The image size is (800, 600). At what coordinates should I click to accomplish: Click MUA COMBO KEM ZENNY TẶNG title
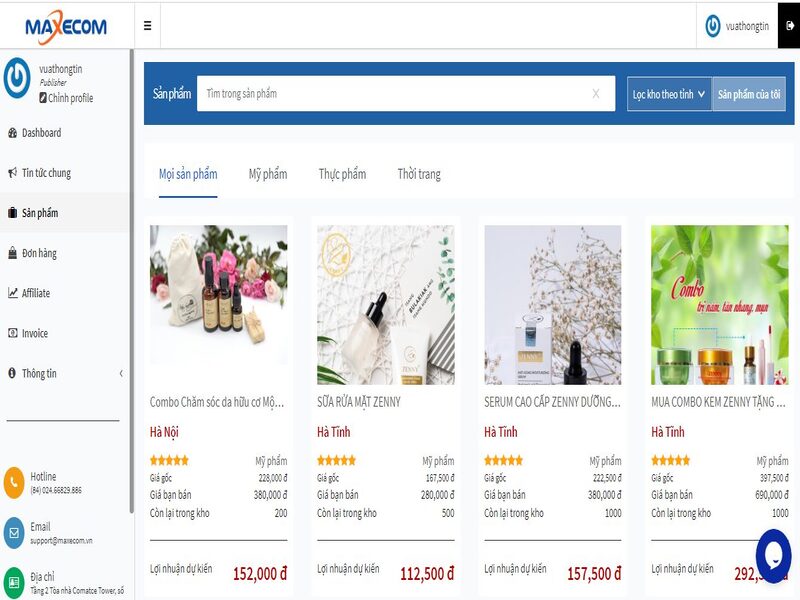718,403
